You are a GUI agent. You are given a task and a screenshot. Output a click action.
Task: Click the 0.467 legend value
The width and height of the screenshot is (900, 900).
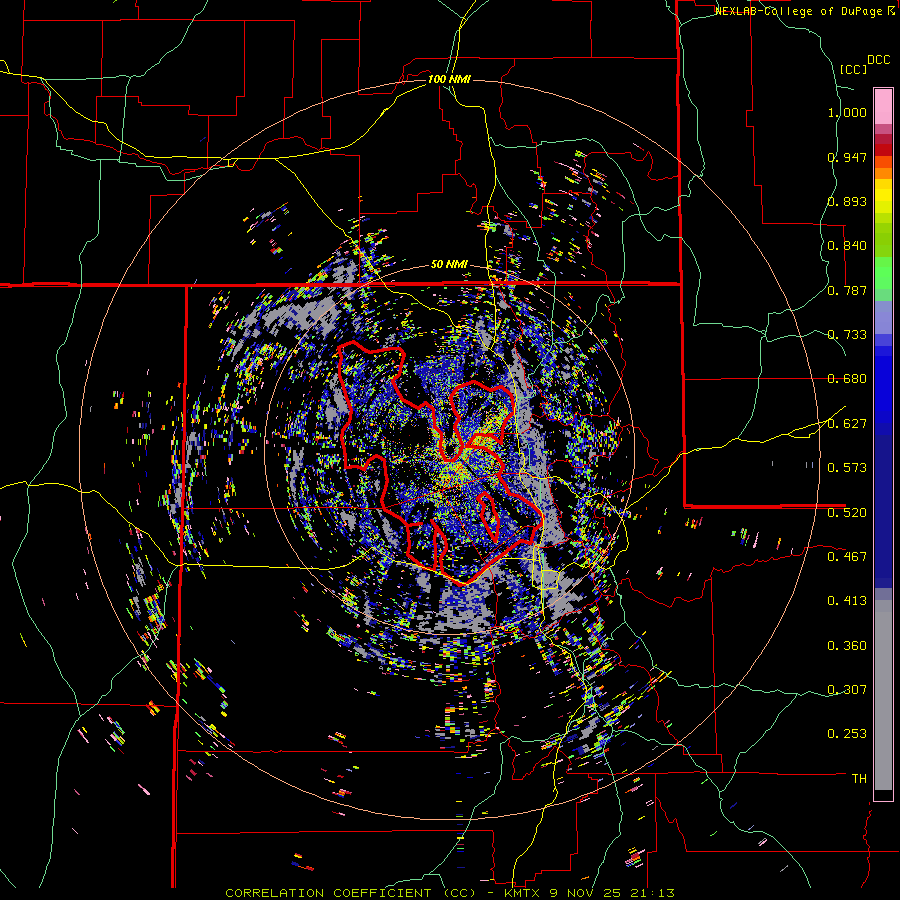[x=847, y=557]
